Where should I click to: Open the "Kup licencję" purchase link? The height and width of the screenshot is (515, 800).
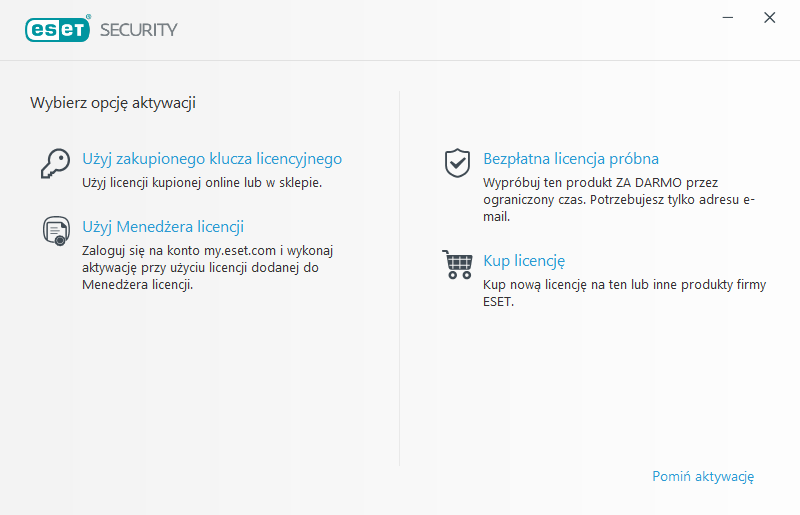(x=524, y=261)
